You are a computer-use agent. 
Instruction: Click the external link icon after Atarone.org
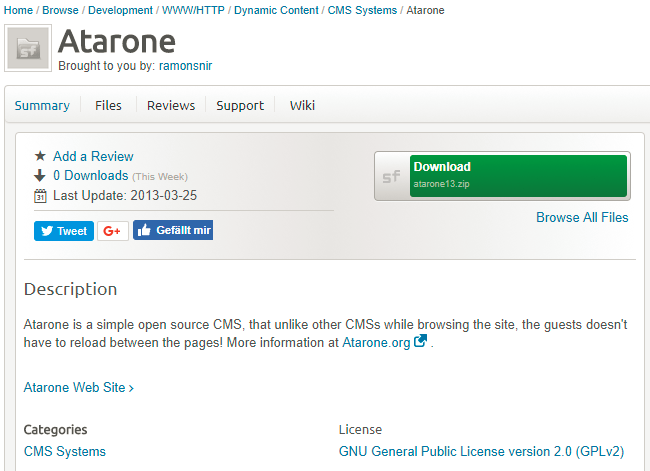point(420,341)
